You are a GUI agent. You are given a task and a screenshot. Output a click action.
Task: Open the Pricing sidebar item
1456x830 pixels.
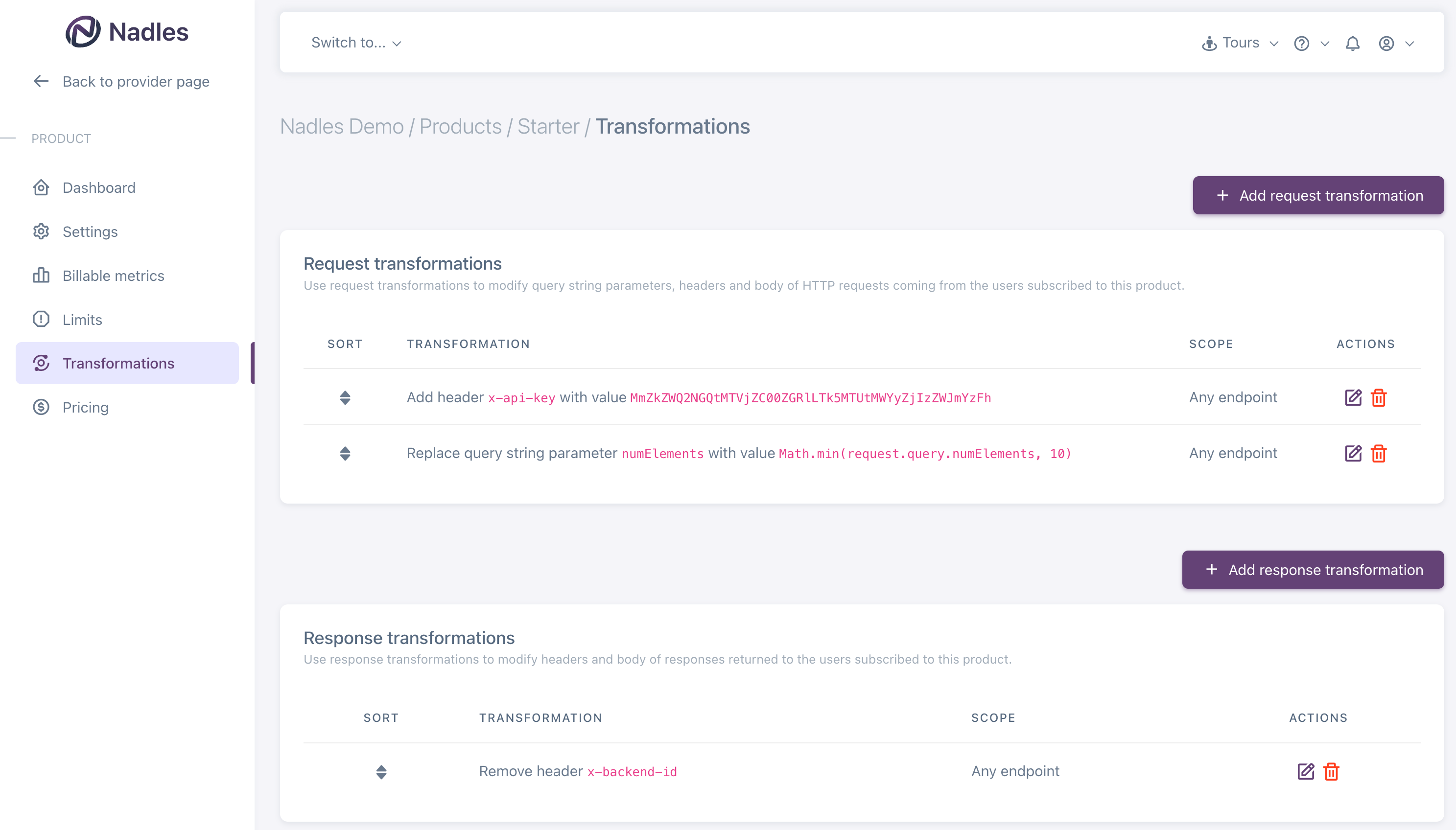(85, 408)
